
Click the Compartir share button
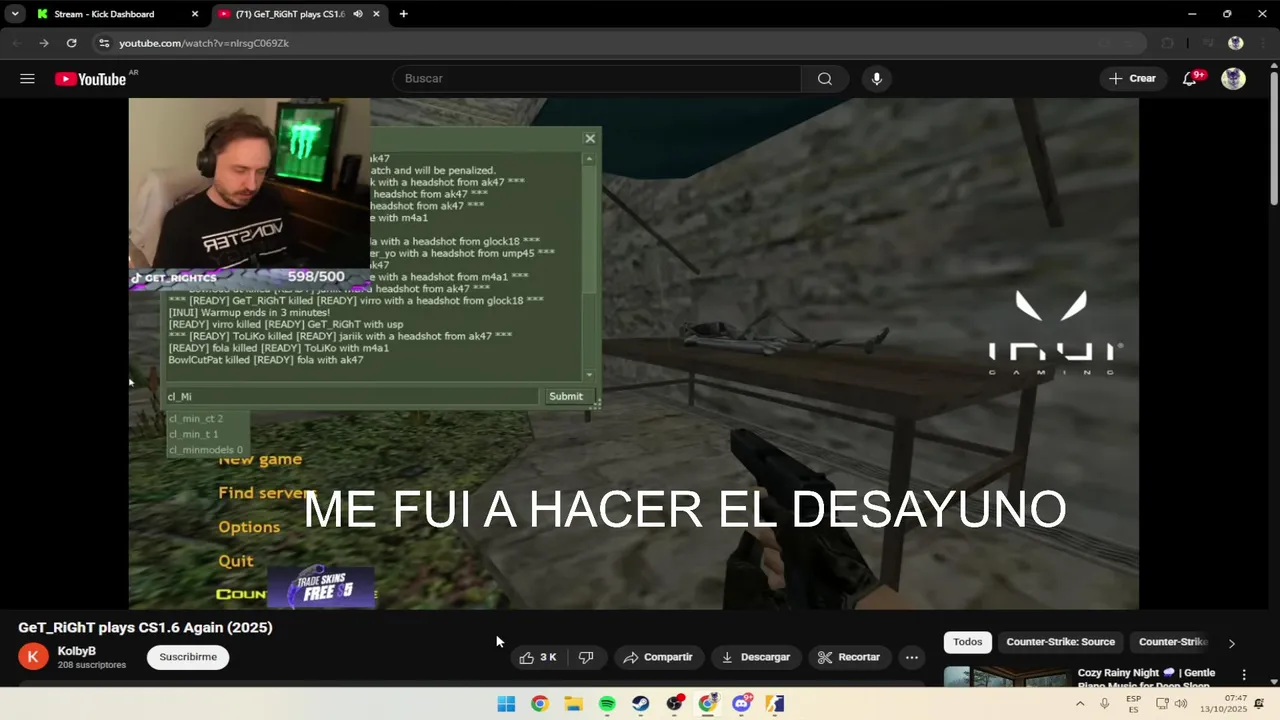[657, 657]
